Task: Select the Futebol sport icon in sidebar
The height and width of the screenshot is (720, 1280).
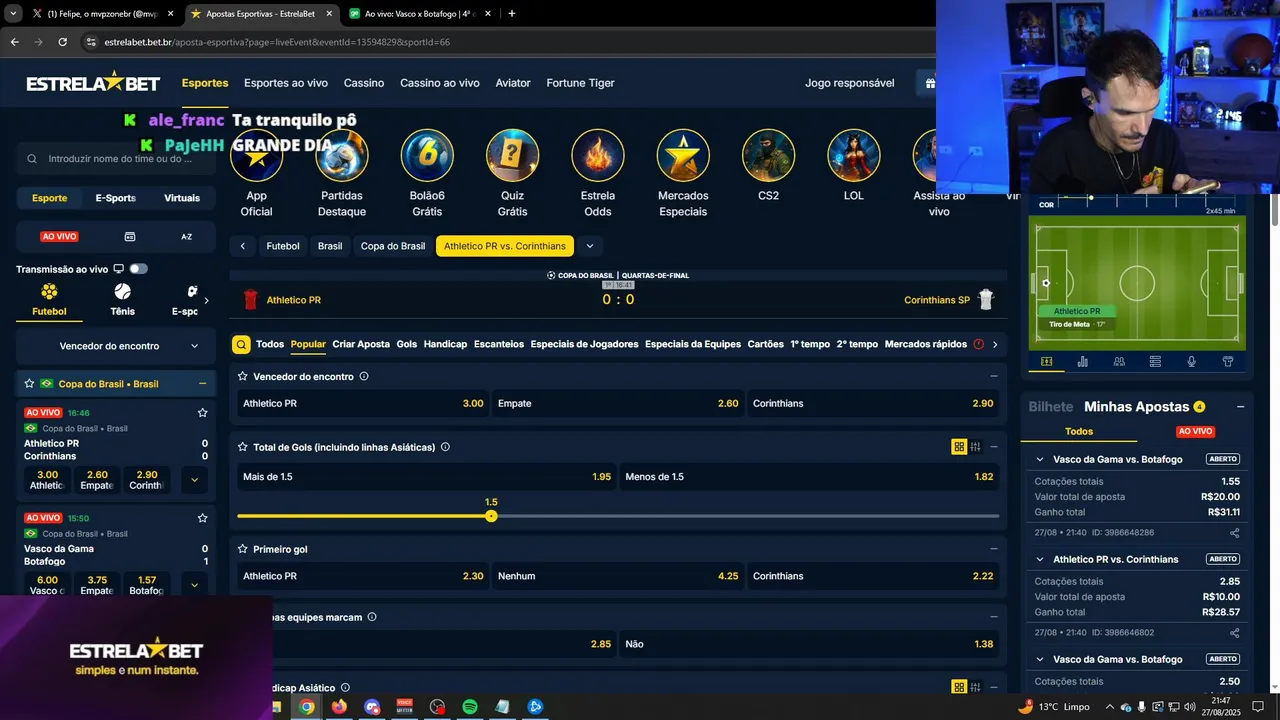Action: 49,292
